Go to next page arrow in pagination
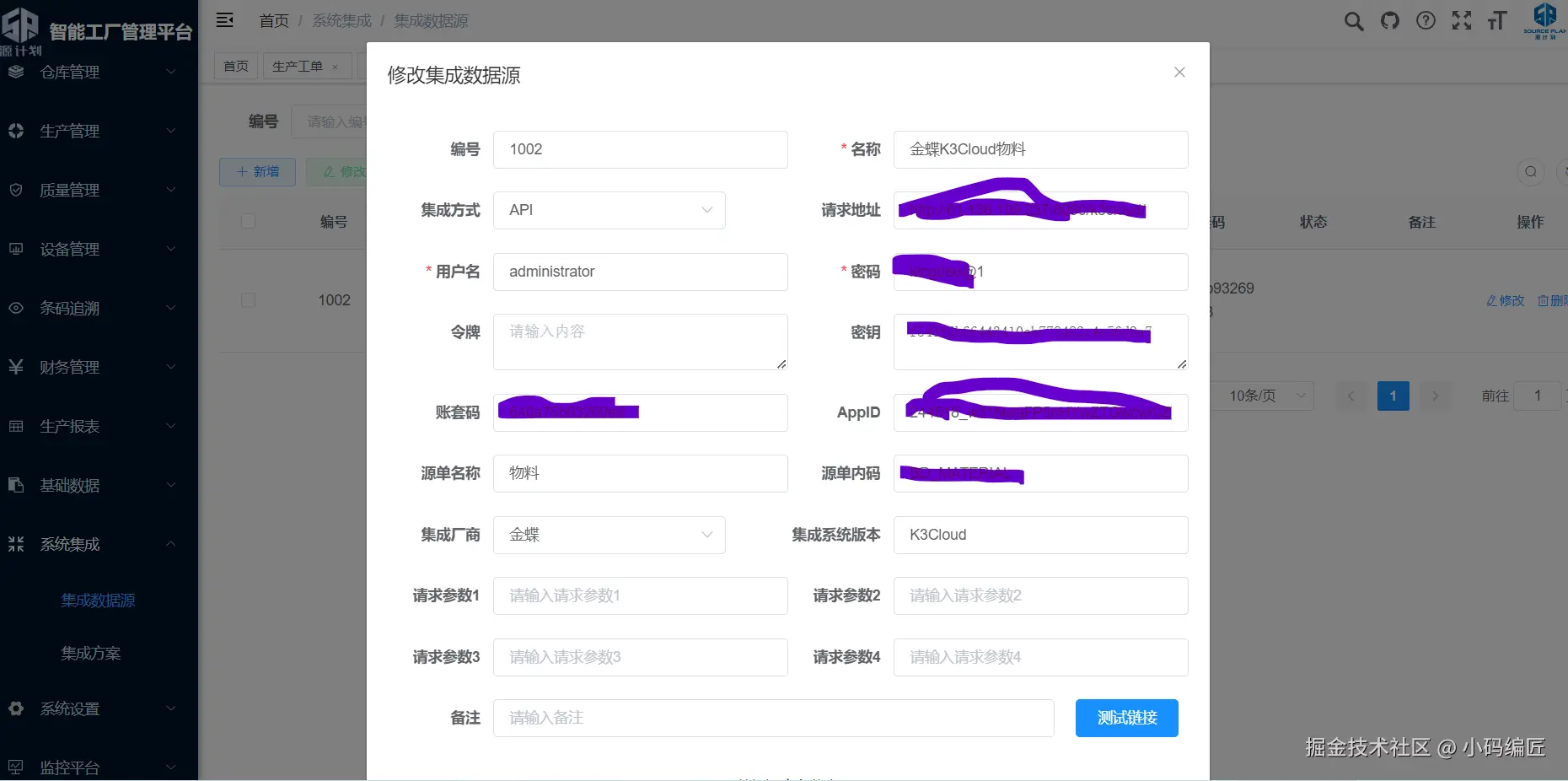Screen dimensions: 1568x781 pos(1435,396)
